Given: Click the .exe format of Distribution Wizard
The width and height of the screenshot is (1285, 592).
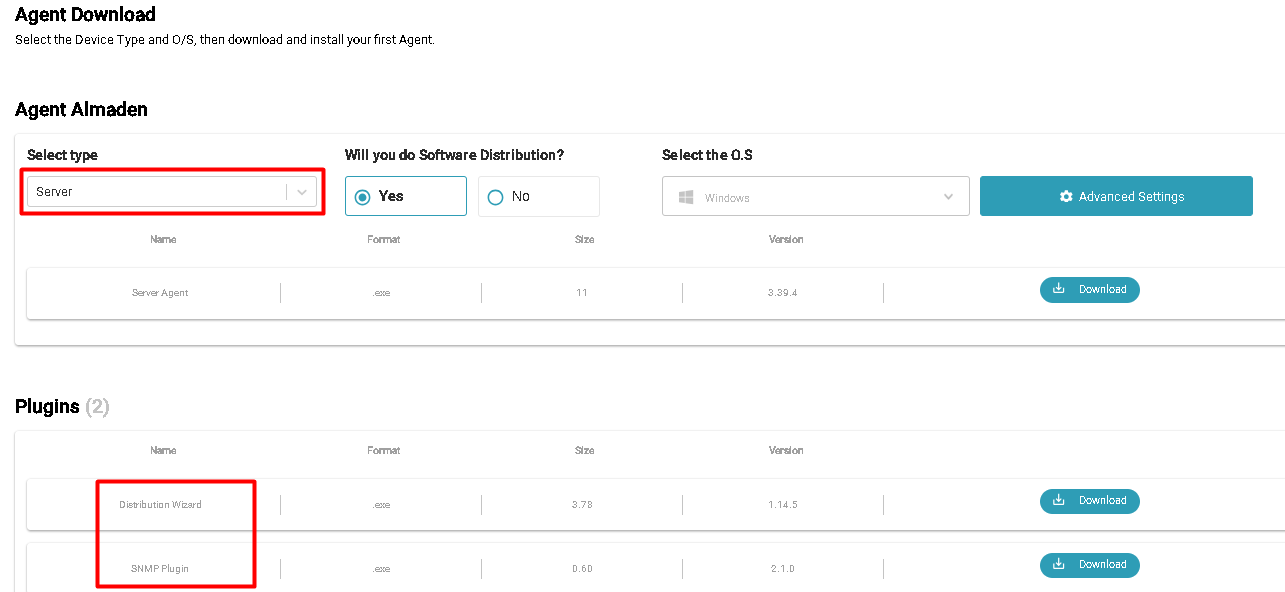Looking at the screenshot, I should coord(381,504).
